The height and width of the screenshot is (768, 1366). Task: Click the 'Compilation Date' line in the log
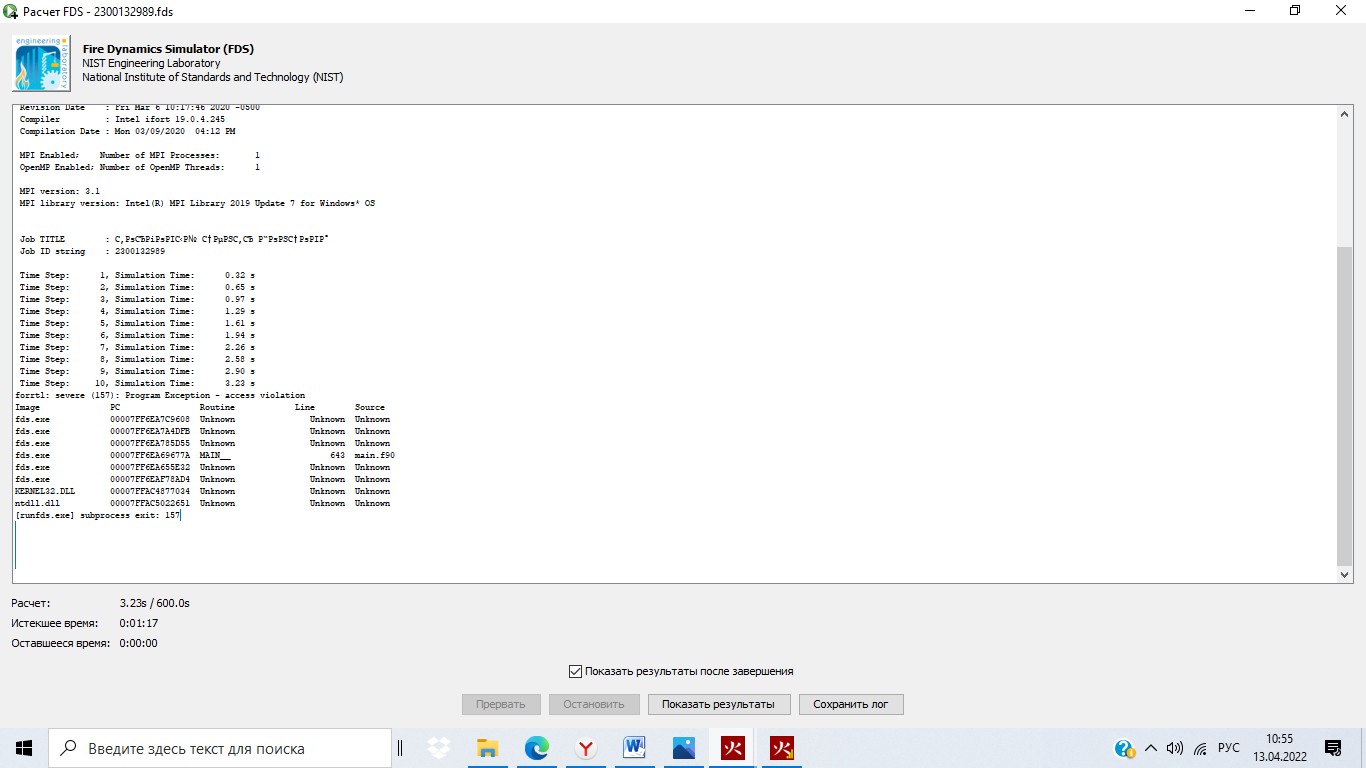pos(128,131)
